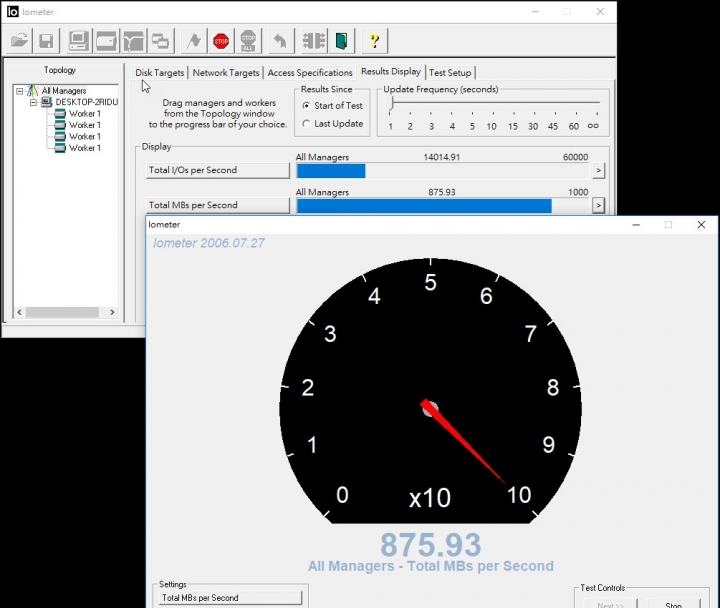The image size is (720, 608).
Task: Click 14014.91 I/Os value text
Action: (x=441, y=157)
